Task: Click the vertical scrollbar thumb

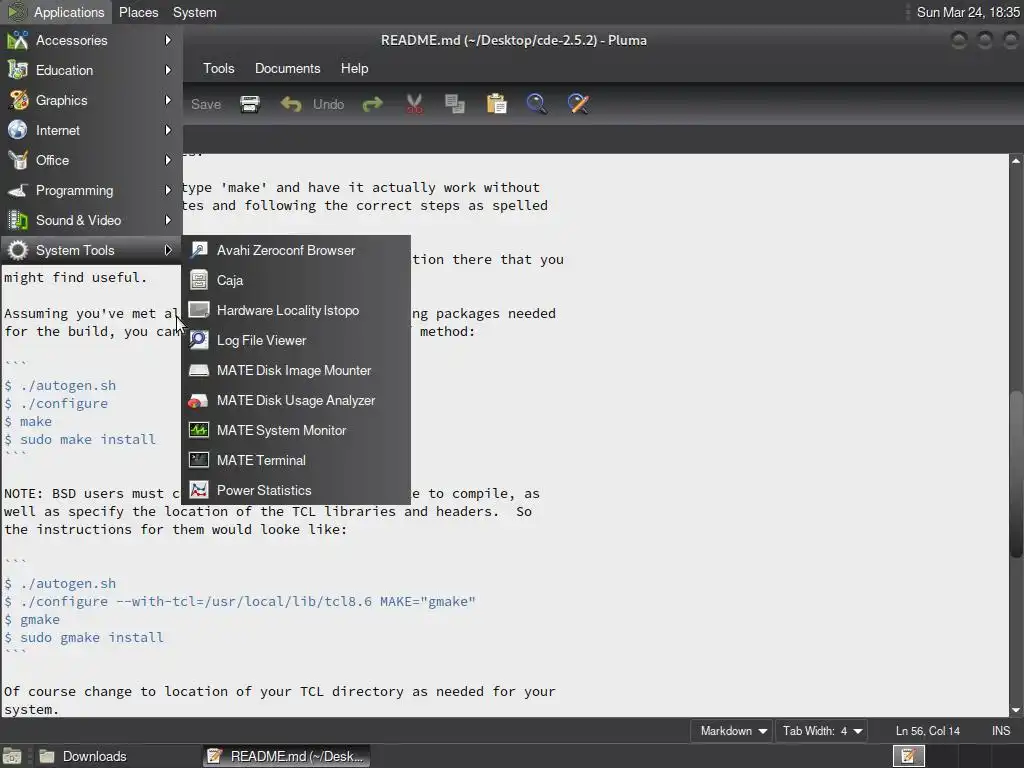Action: coord(1016,474)
